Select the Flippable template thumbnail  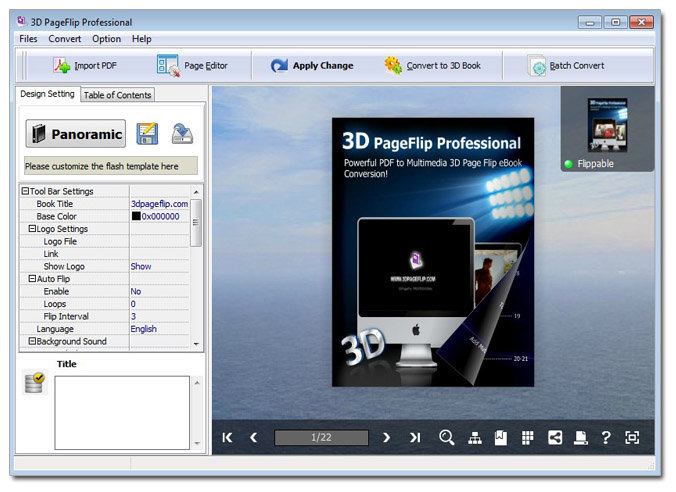tap(607, 129)
